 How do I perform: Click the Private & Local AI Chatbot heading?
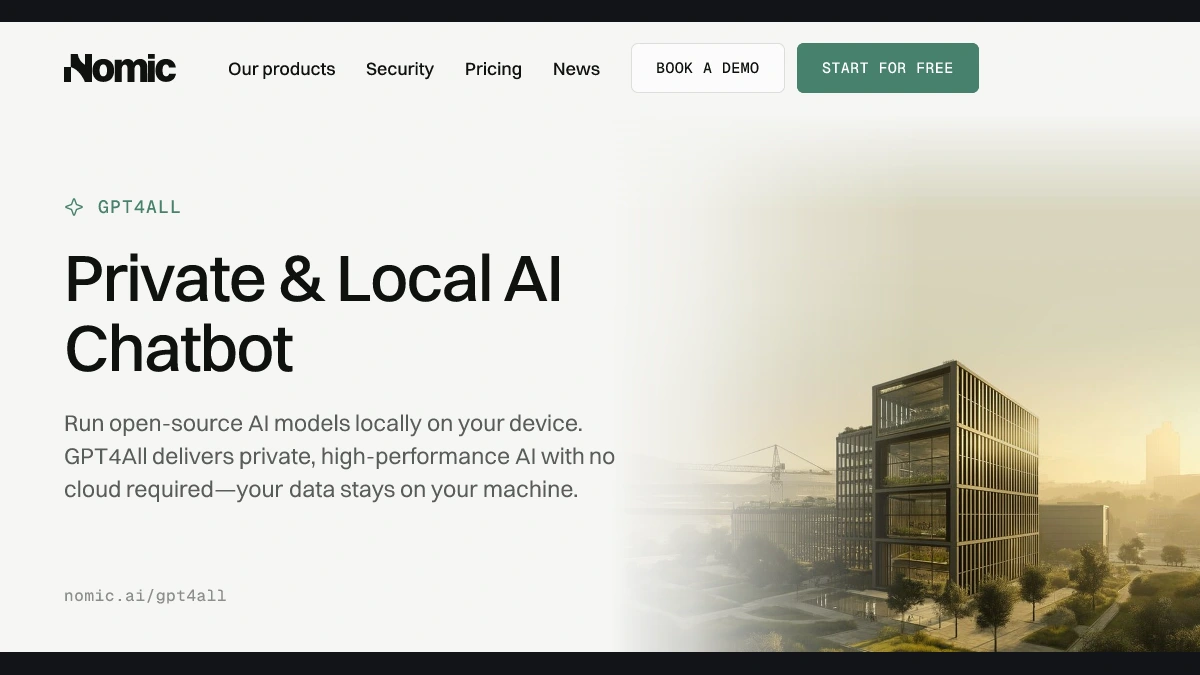[x=313, y=313]
